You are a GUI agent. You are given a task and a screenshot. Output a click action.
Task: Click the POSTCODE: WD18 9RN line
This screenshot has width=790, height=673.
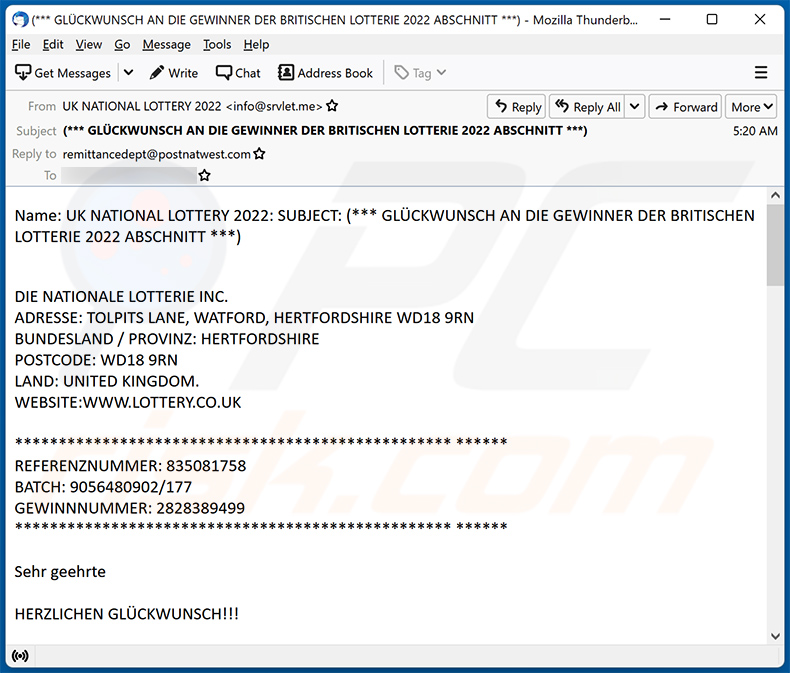coord(96,360)
